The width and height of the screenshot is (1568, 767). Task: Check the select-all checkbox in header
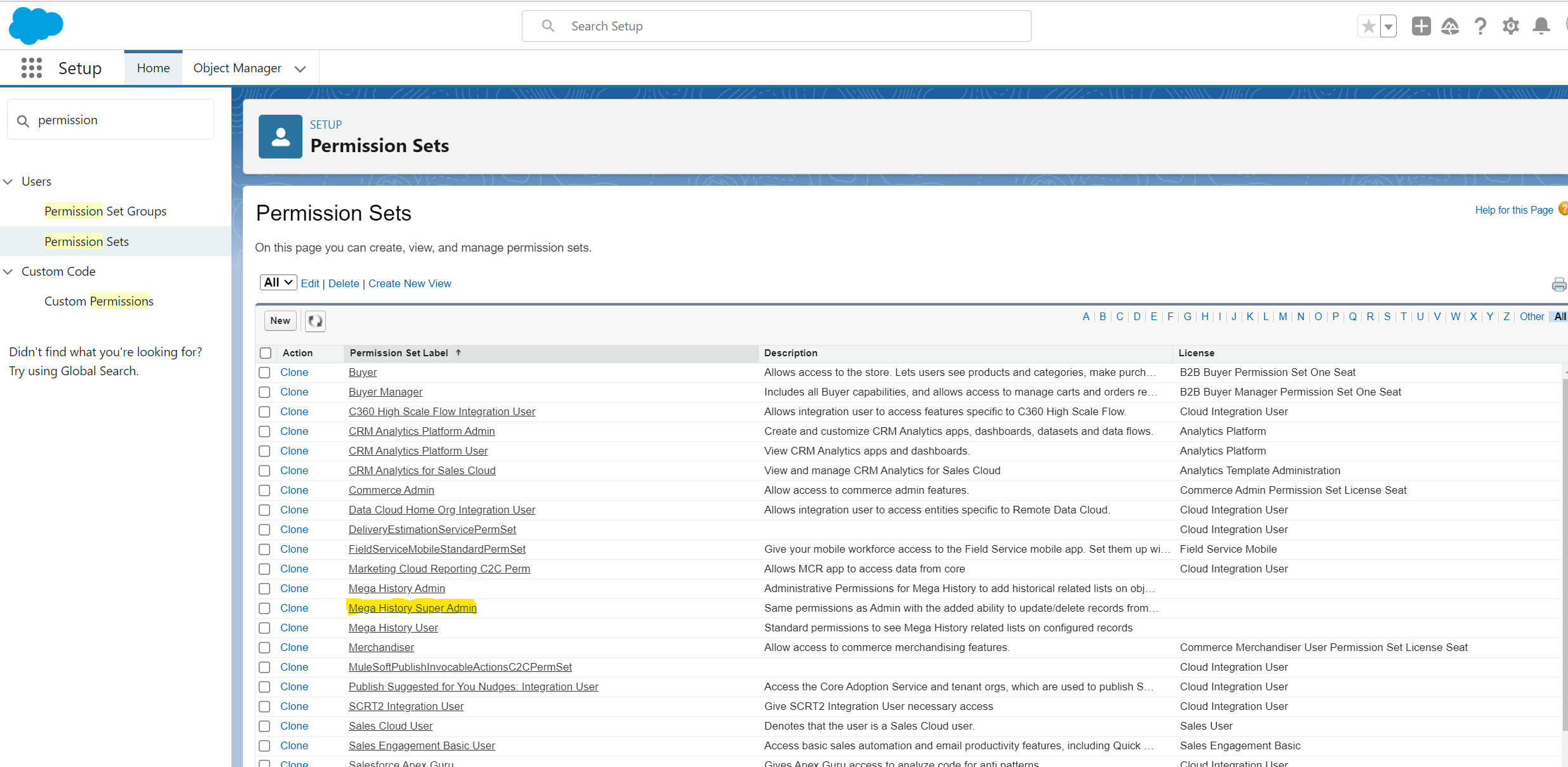tap(266, 353)
